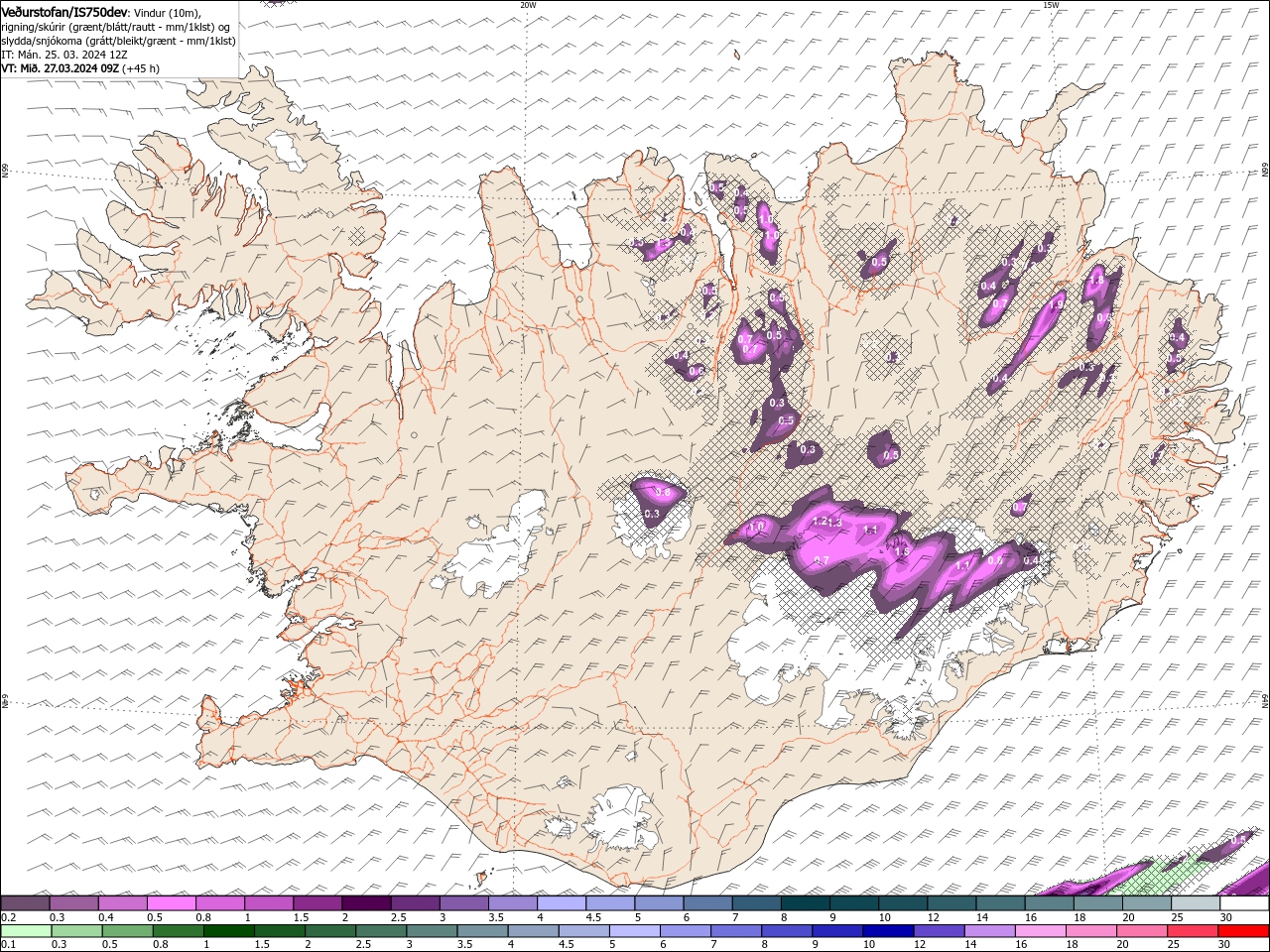The image size is (1270, 952).
Task: Select the darkest green 1 rain swatch
Action: click(x=229, y=931)
